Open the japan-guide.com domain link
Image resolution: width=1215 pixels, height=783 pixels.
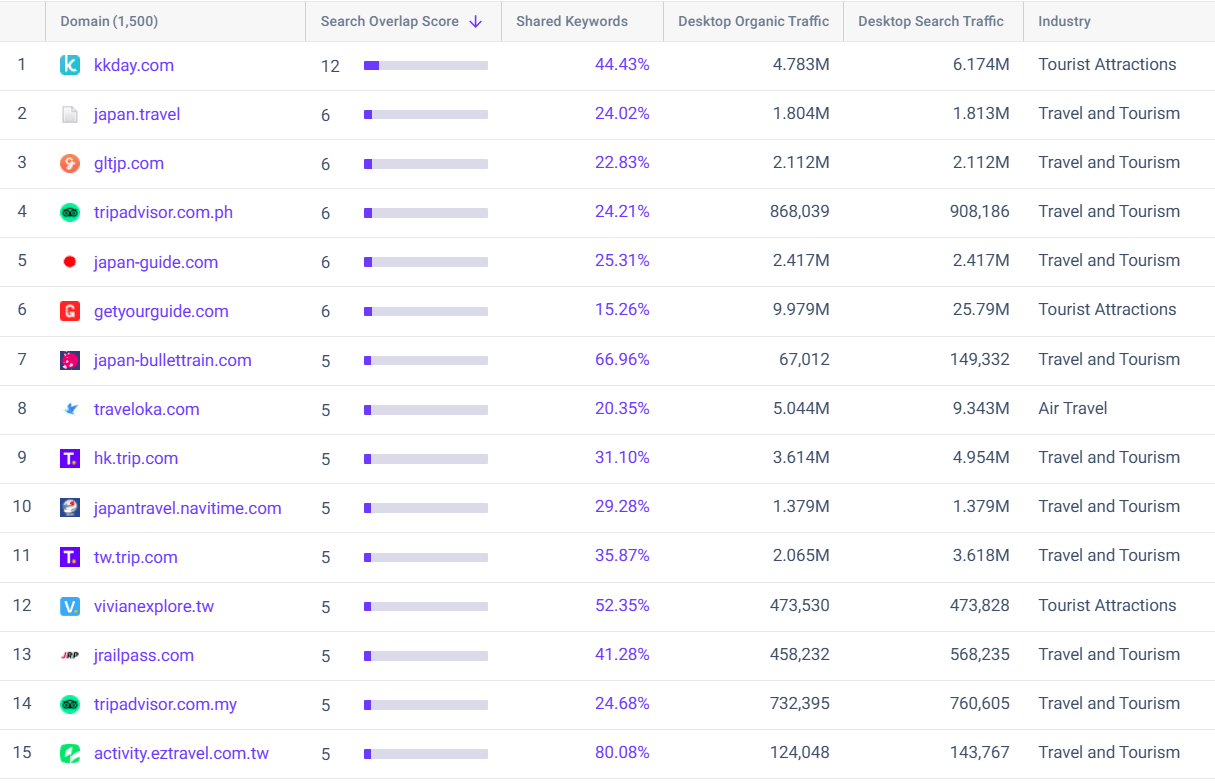[x=156, y=262]
